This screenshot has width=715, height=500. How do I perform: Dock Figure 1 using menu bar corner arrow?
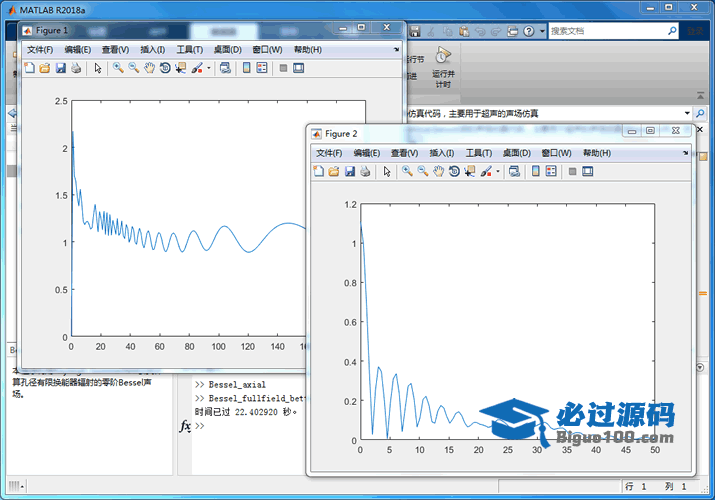click(x=396, y=49)
